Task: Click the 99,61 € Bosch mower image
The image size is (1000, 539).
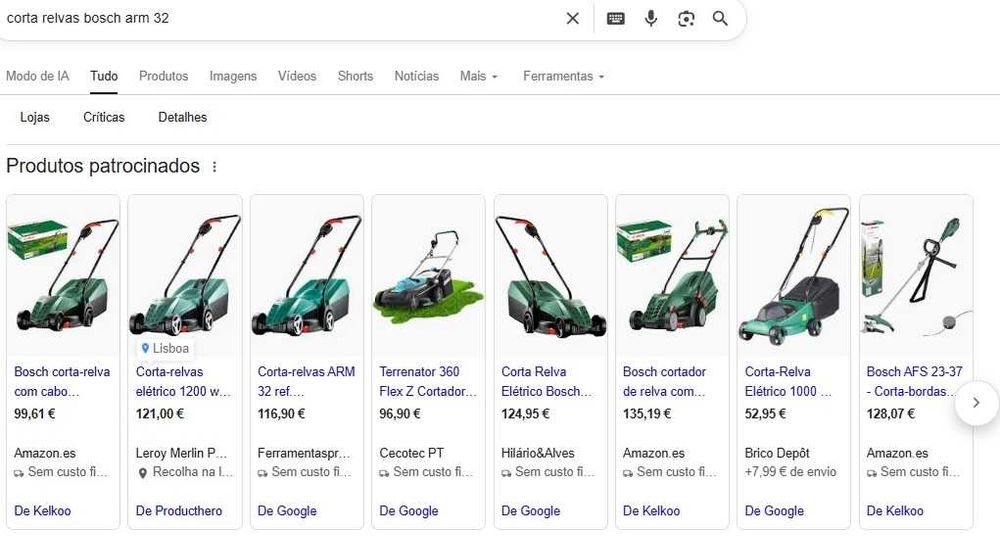Action: 63,276
